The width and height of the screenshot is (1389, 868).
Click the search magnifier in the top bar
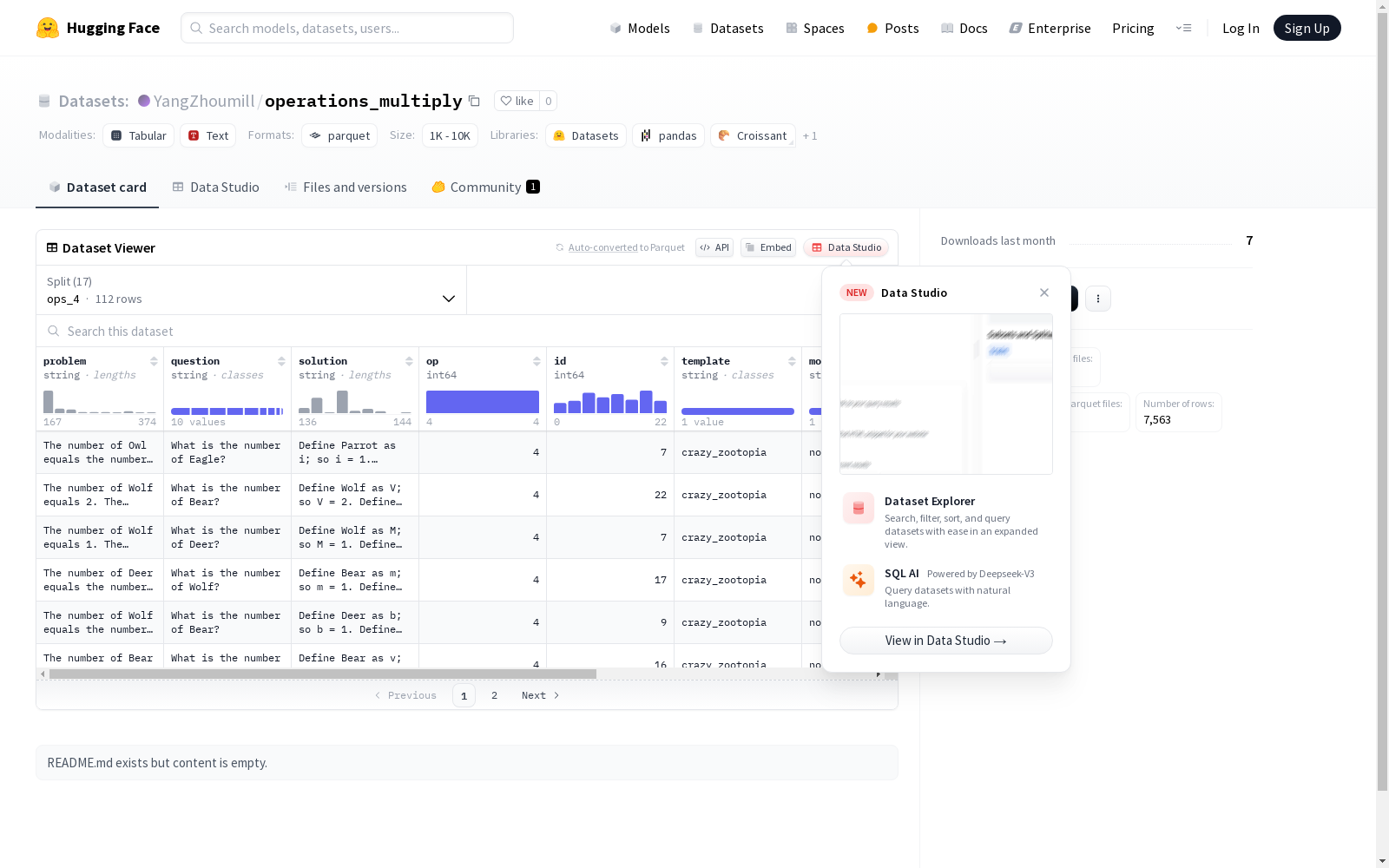(196, 28)
